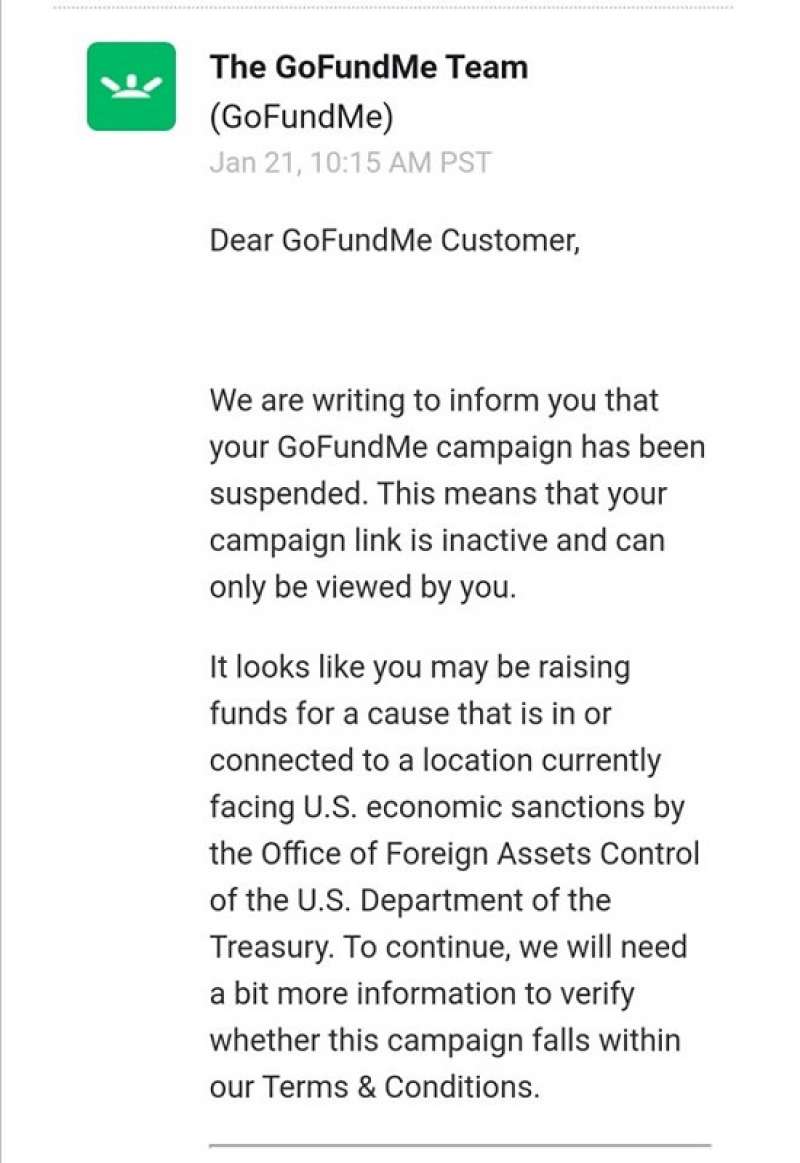Select the sender name The GoFundMe Team
This screenshot has height=1163, width=800.
[x=368, y=68]
